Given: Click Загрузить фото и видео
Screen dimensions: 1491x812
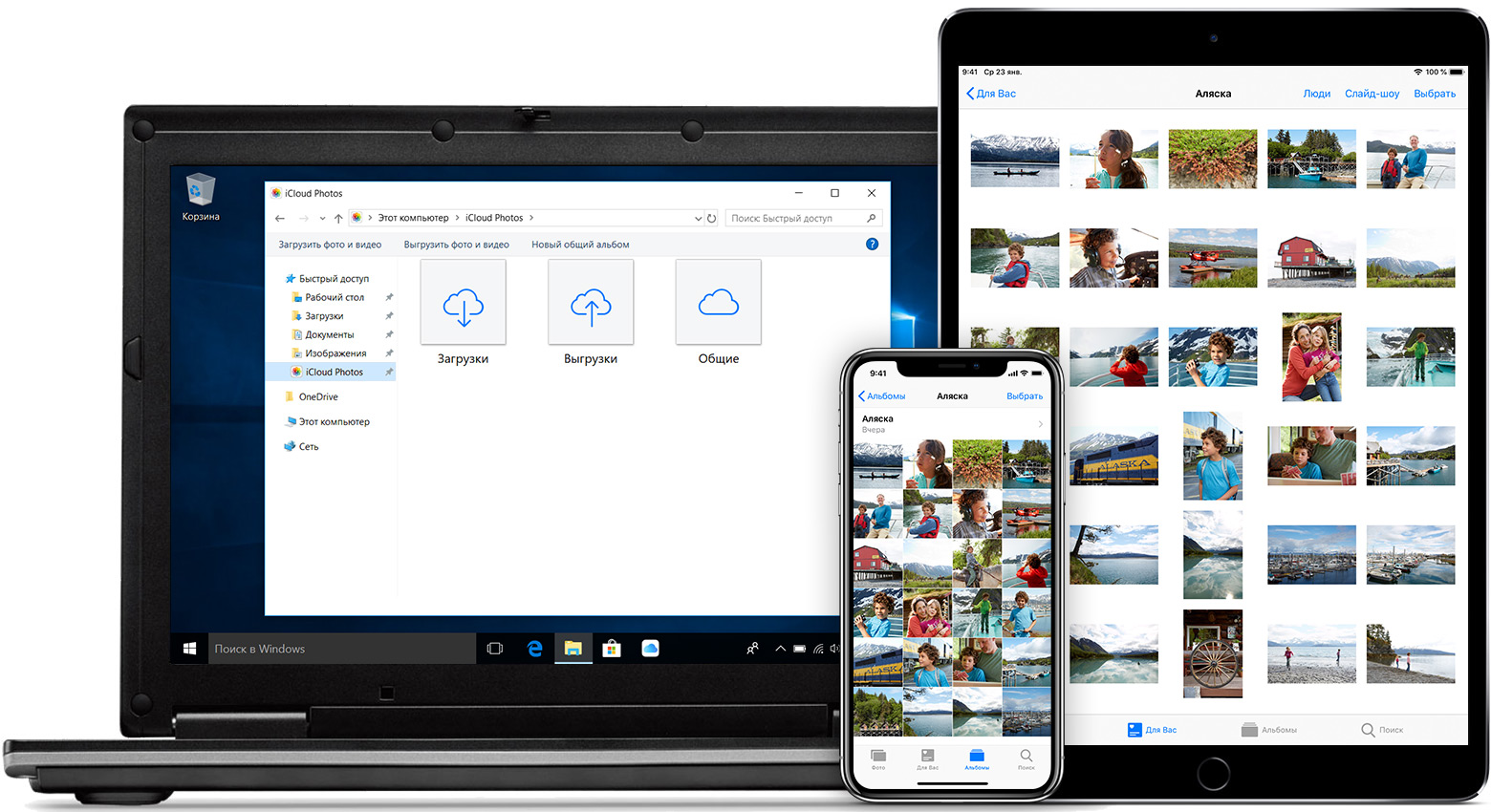Looking at the screenshot, I should pos(330,245).
